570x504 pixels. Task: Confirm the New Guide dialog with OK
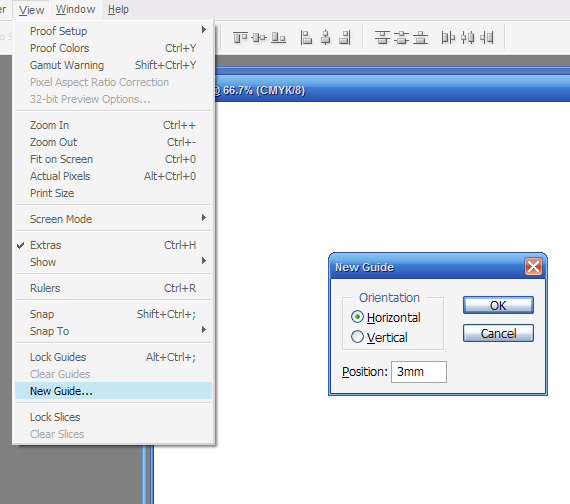498,305
